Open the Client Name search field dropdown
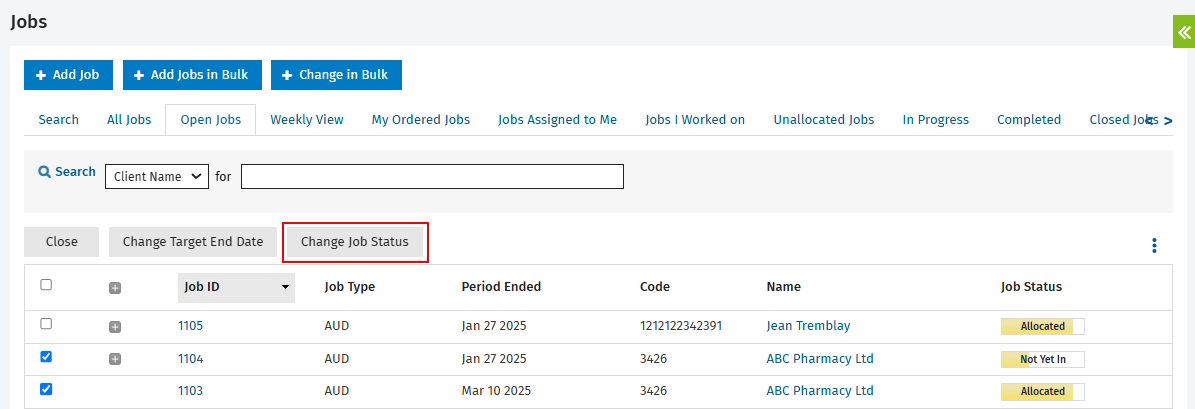The image size is (1195, 409). [x=157, y=176]
